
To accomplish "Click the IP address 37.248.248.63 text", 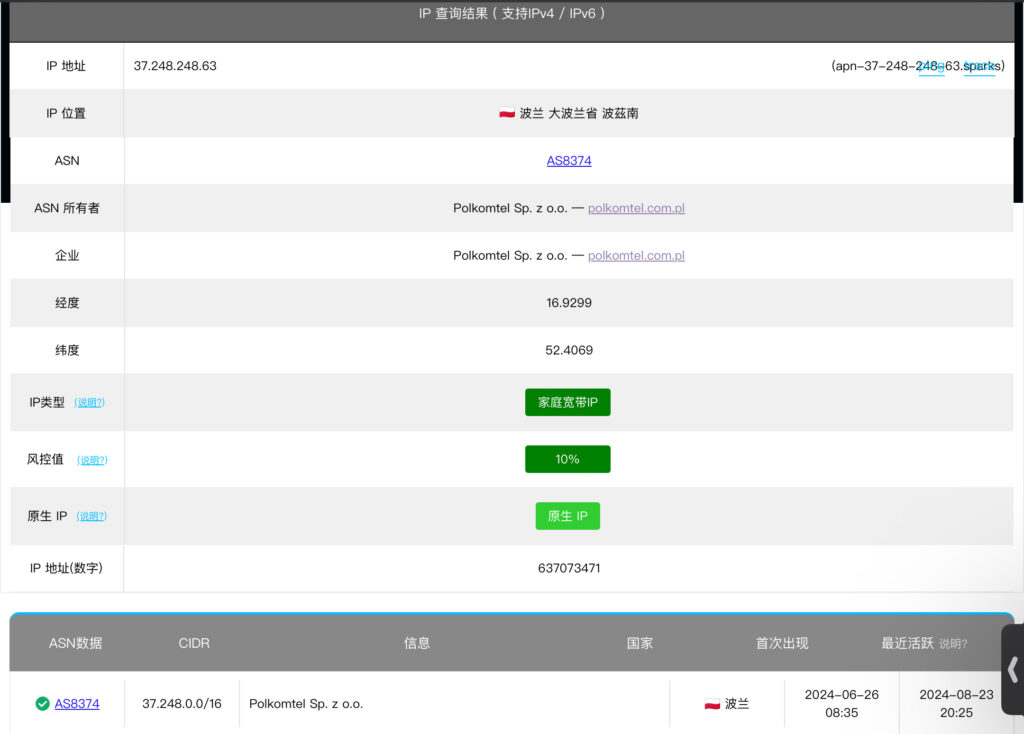I will (x=175, y=66).
